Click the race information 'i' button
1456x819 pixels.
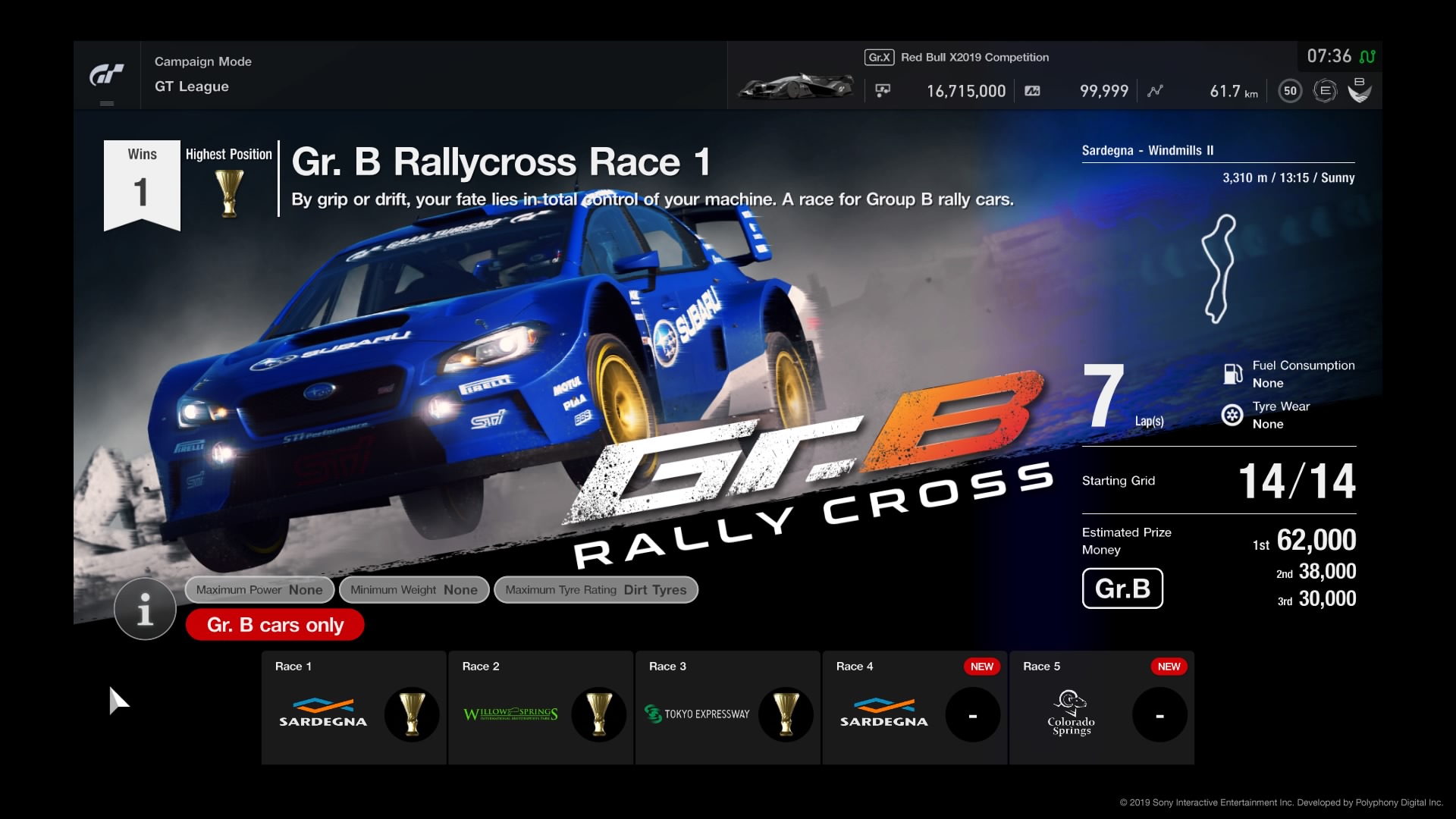[x=145, y=609]
